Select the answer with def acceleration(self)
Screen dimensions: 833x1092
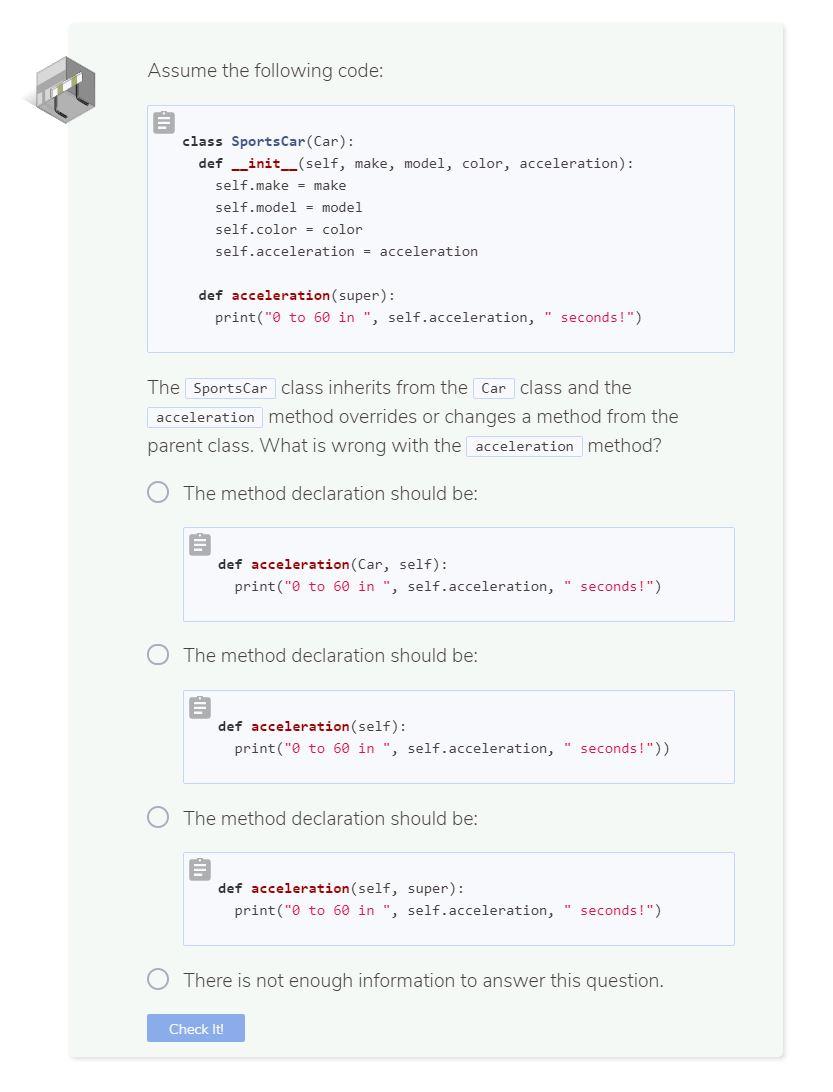pyautogui.click(x=158, y=654)
